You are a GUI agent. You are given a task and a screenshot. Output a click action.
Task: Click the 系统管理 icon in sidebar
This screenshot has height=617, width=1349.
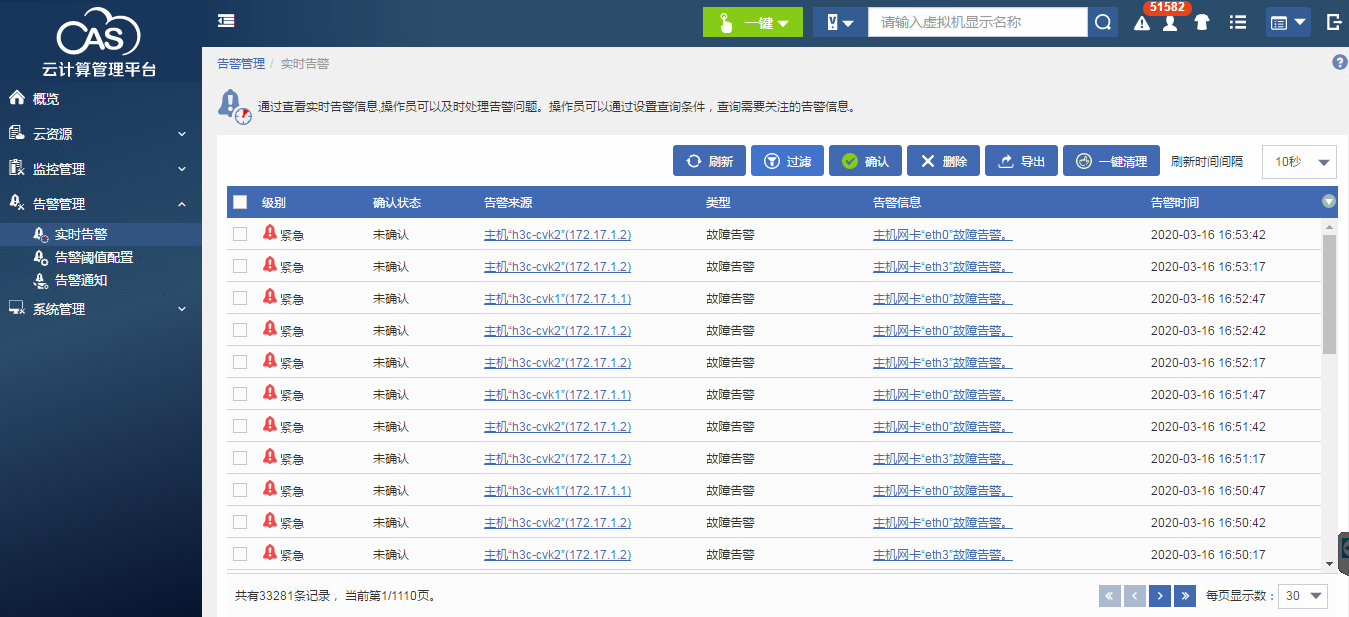(x=17, y=309)
